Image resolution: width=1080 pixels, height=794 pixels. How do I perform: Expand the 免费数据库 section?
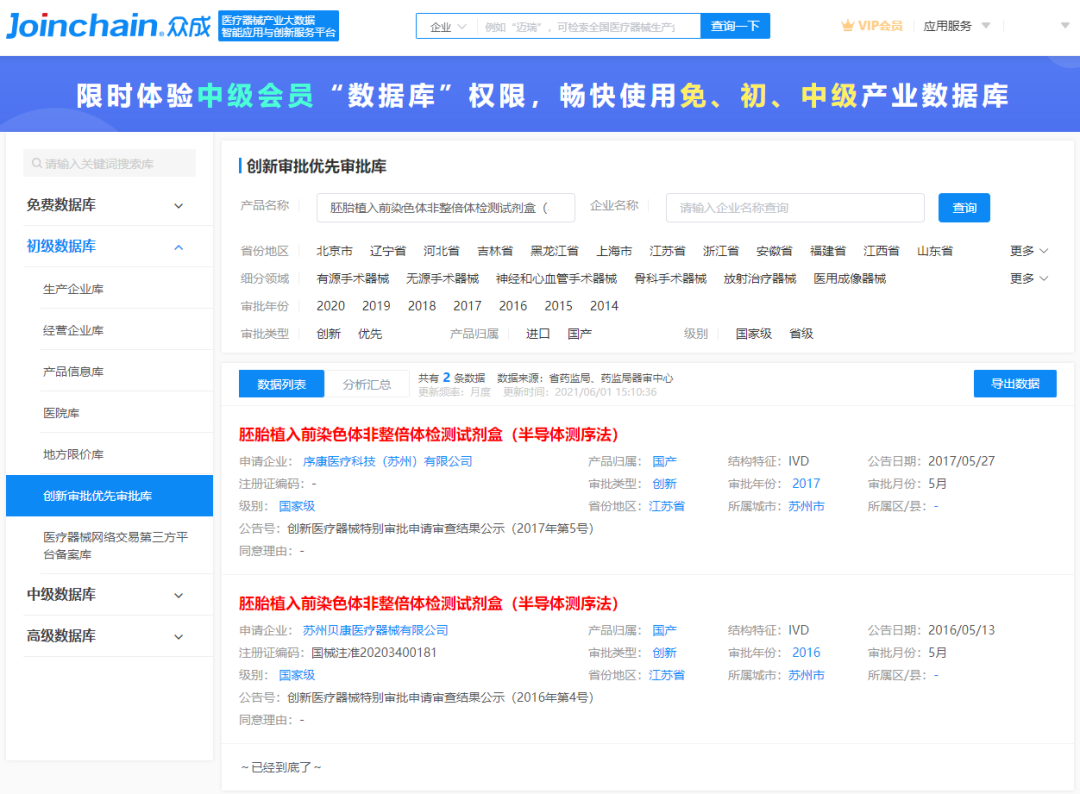tap(178, 206)
